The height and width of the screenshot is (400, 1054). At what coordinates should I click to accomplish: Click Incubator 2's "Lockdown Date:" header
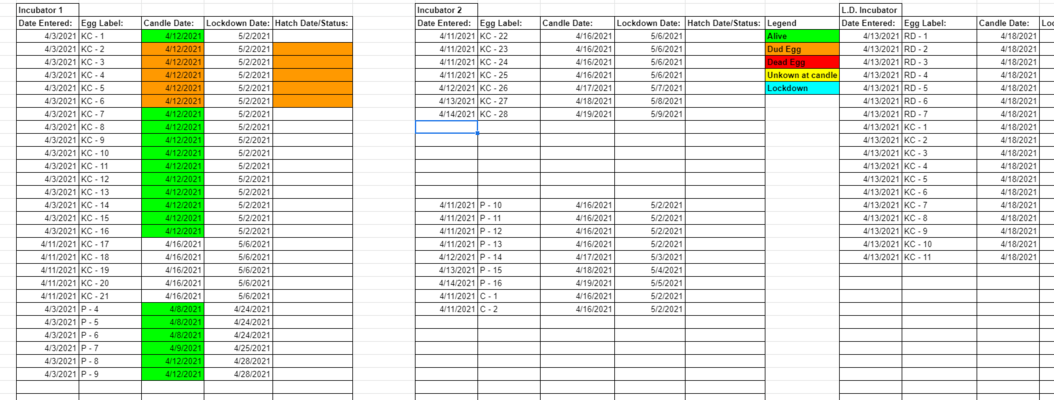tap(650, 23)
